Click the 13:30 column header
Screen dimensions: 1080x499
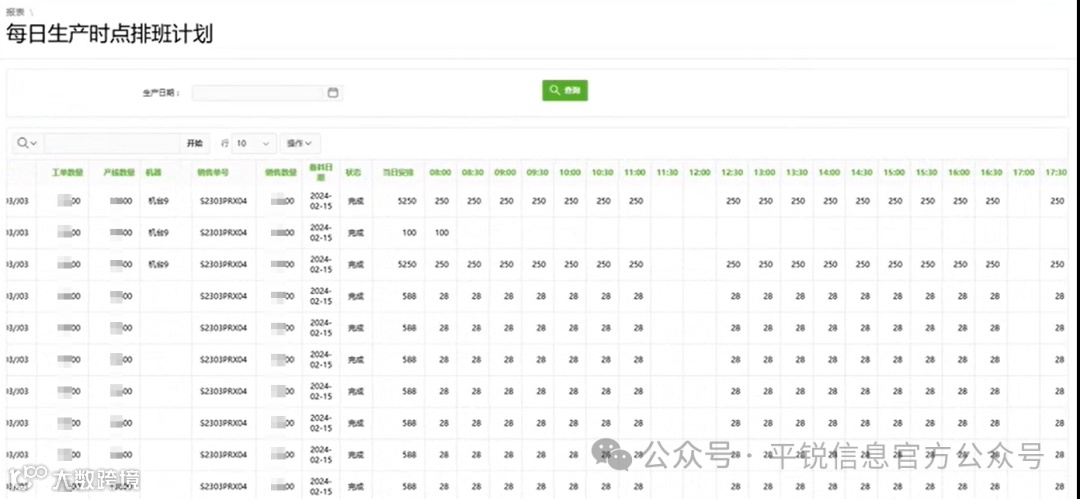click(x=797, y=172)
